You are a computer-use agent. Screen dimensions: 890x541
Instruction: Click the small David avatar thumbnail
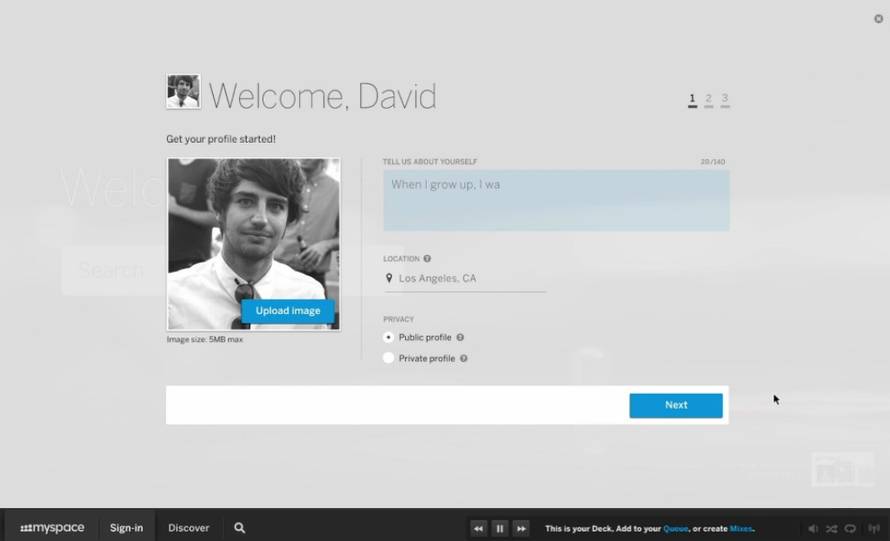click(183, 91)
